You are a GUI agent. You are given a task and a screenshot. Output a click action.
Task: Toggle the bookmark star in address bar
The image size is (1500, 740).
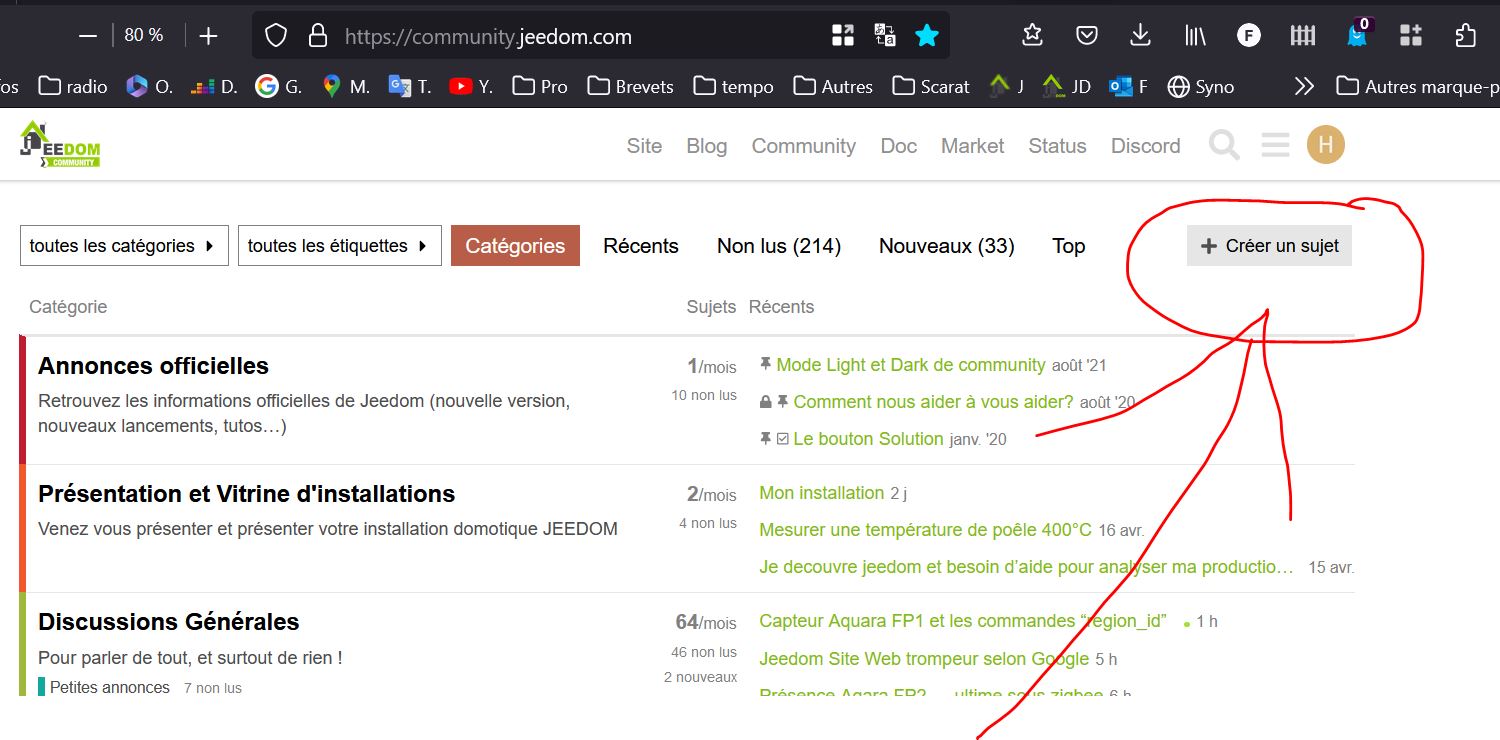click(926, 35)
